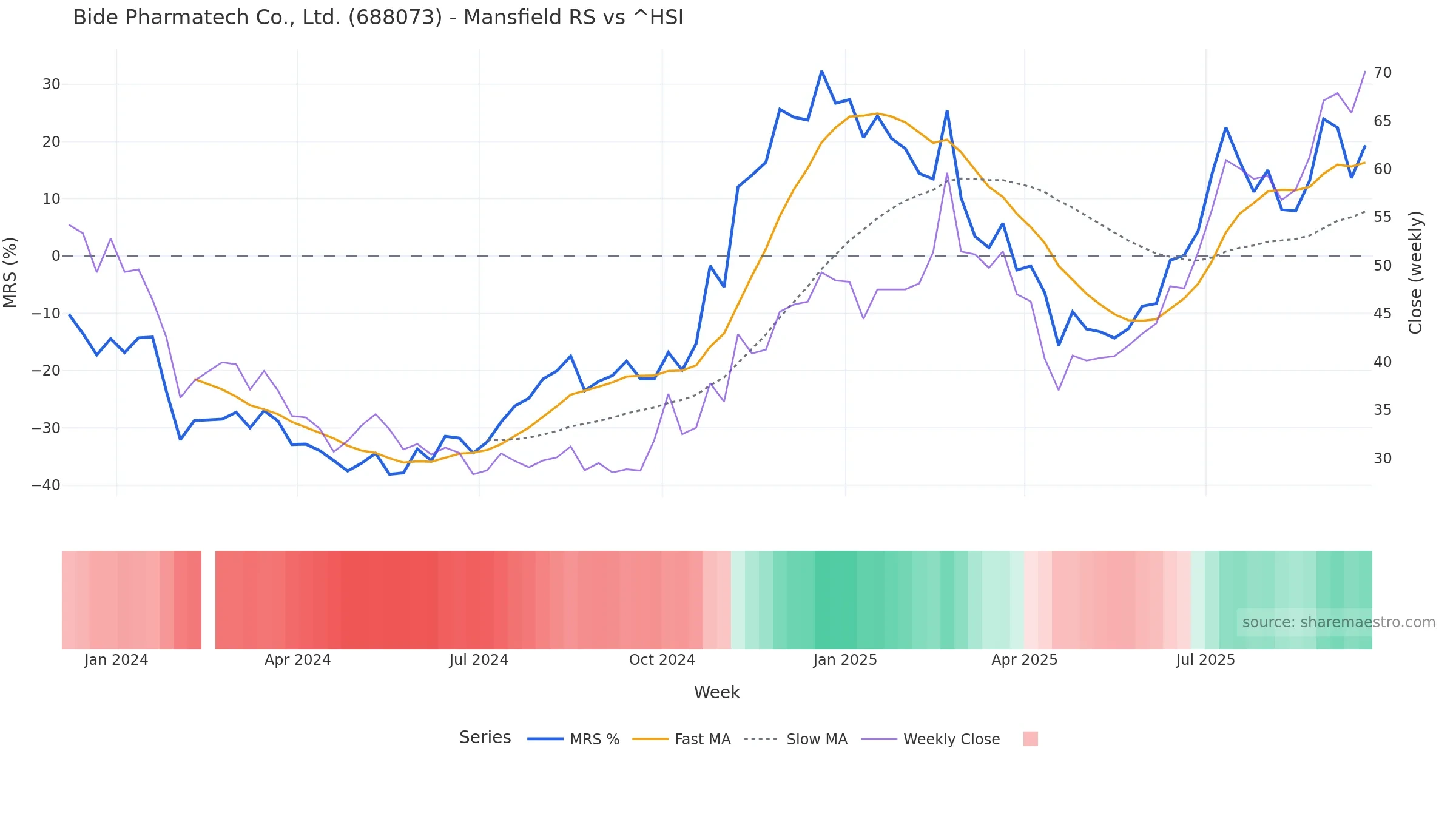The image size is (1456, 819).
Task: Click the 'Apr 2024' axis tick label
Action: tap(297, 660)
